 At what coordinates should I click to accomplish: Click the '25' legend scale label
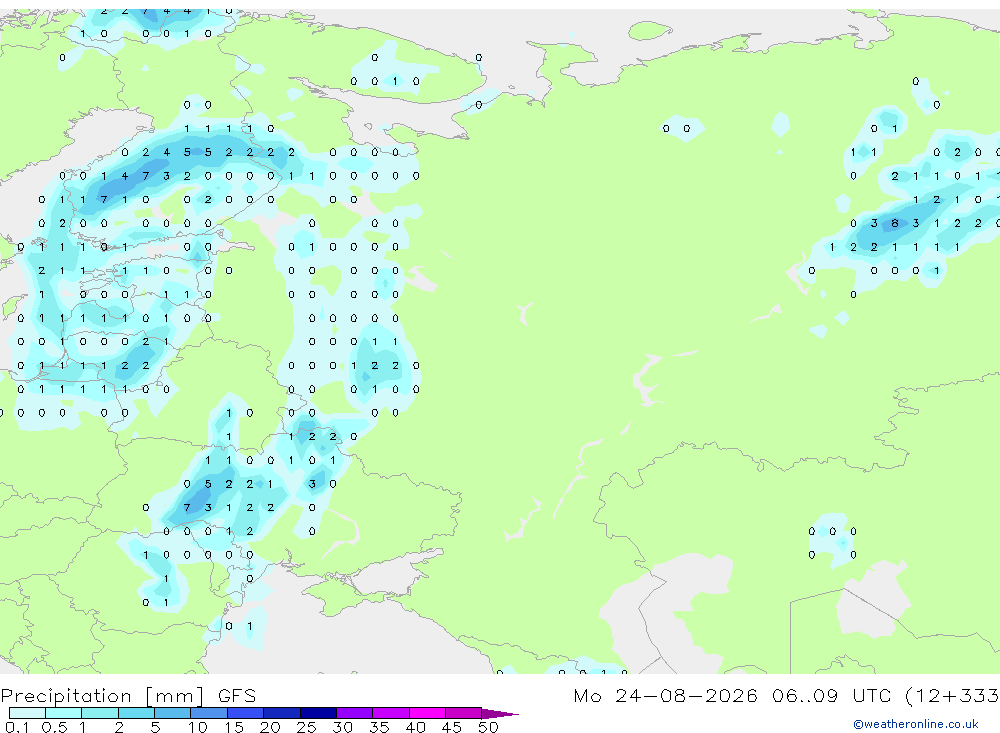[306, 727]
